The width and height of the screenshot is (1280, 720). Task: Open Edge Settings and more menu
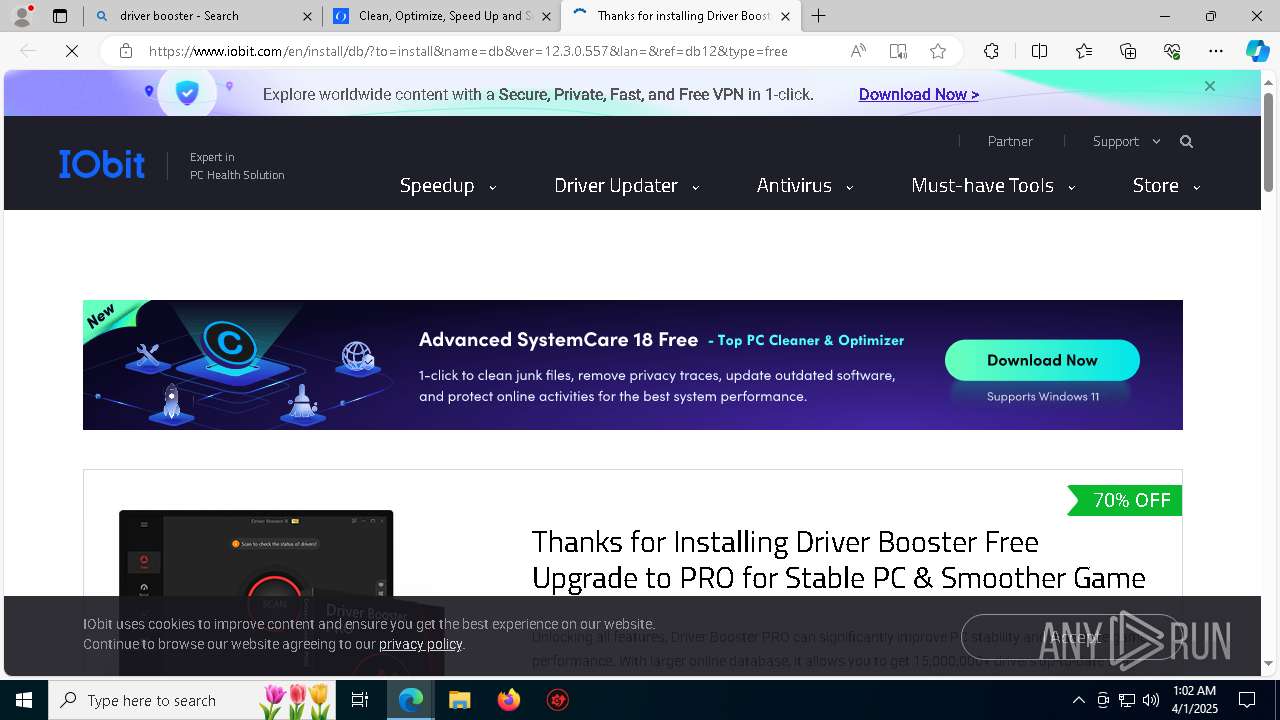(x=1216, y=51)
